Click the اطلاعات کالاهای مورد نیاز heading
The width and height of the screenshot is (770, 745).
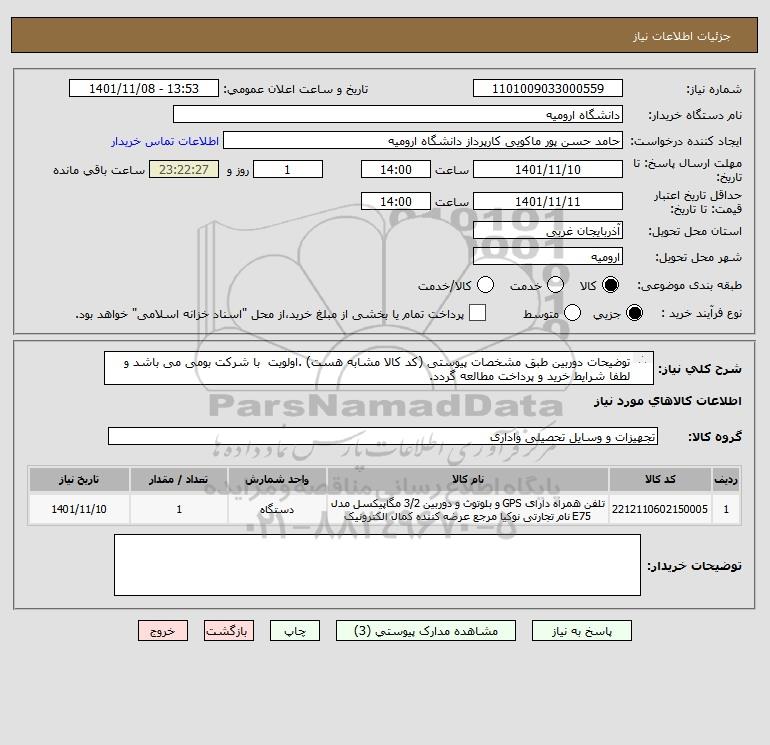[x=668, y=401]
